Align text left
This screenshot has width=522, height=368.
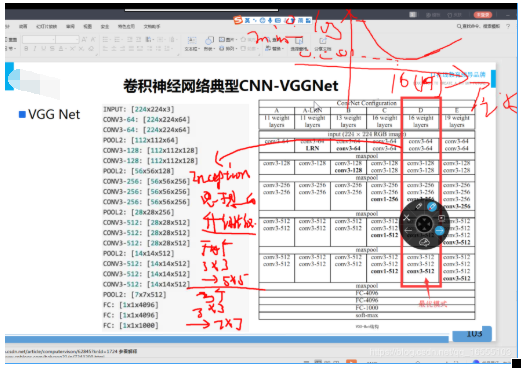pos(105,49)
